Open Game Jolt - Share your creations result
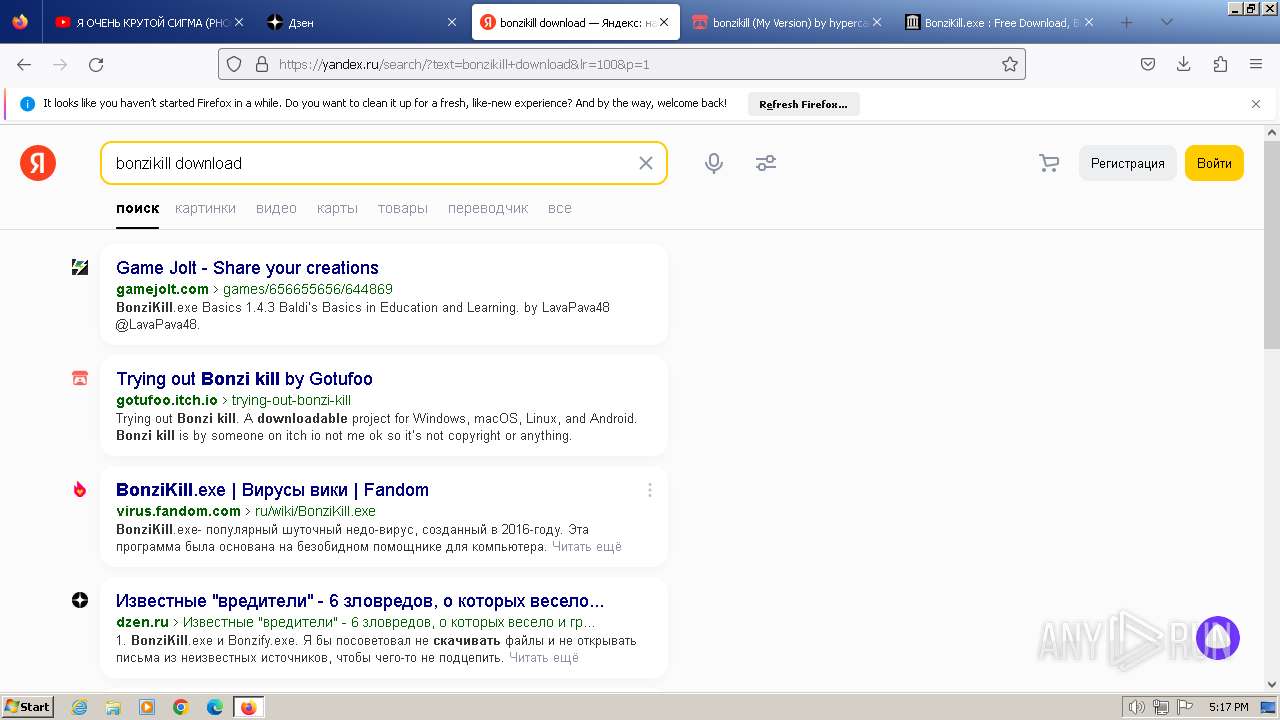The width and height of the screenshot is (1280, 720). pos(247,268)
